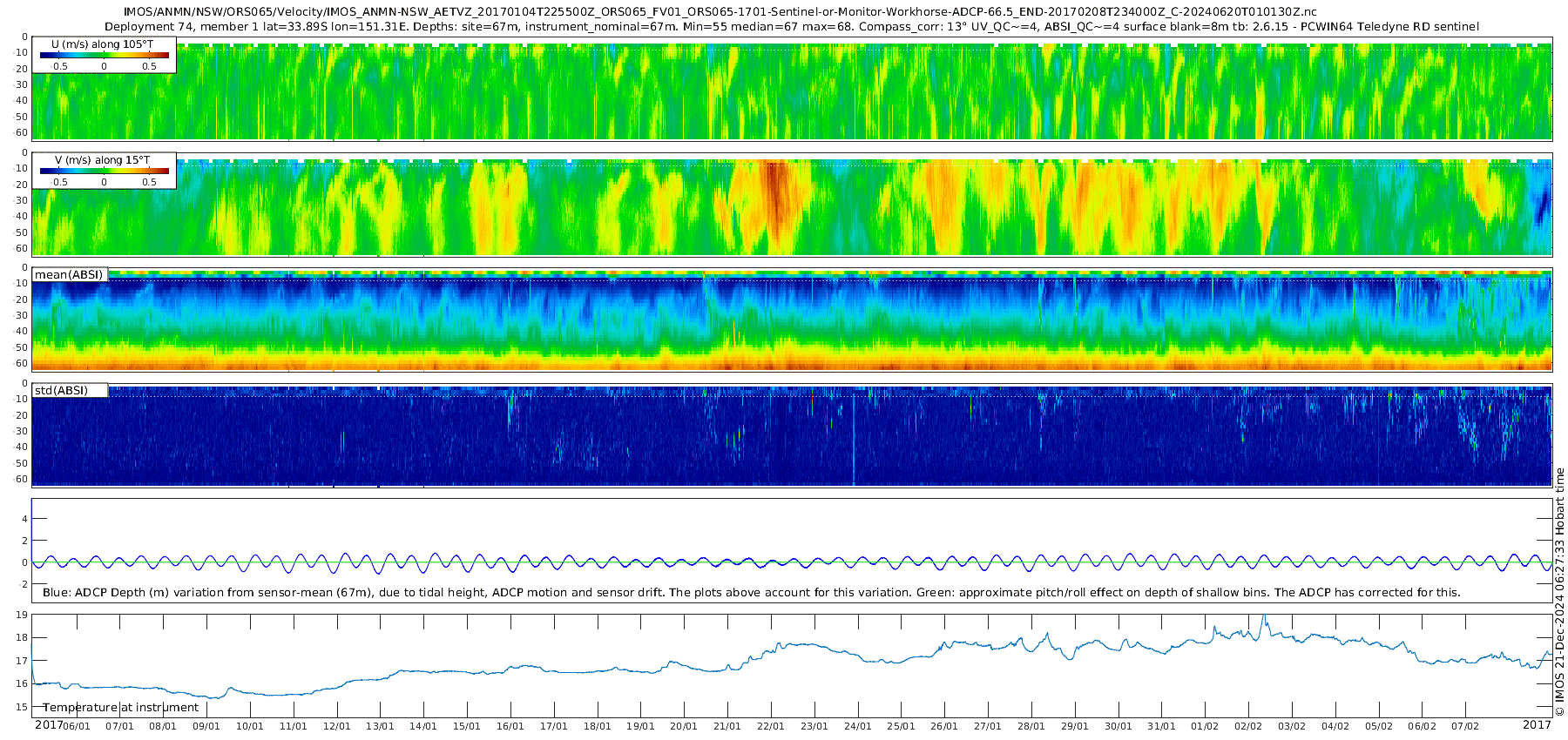Click the U velocity colorbar gradient
The height and width of the screenshot is (740, 1568).
click(x=105, y=55)
